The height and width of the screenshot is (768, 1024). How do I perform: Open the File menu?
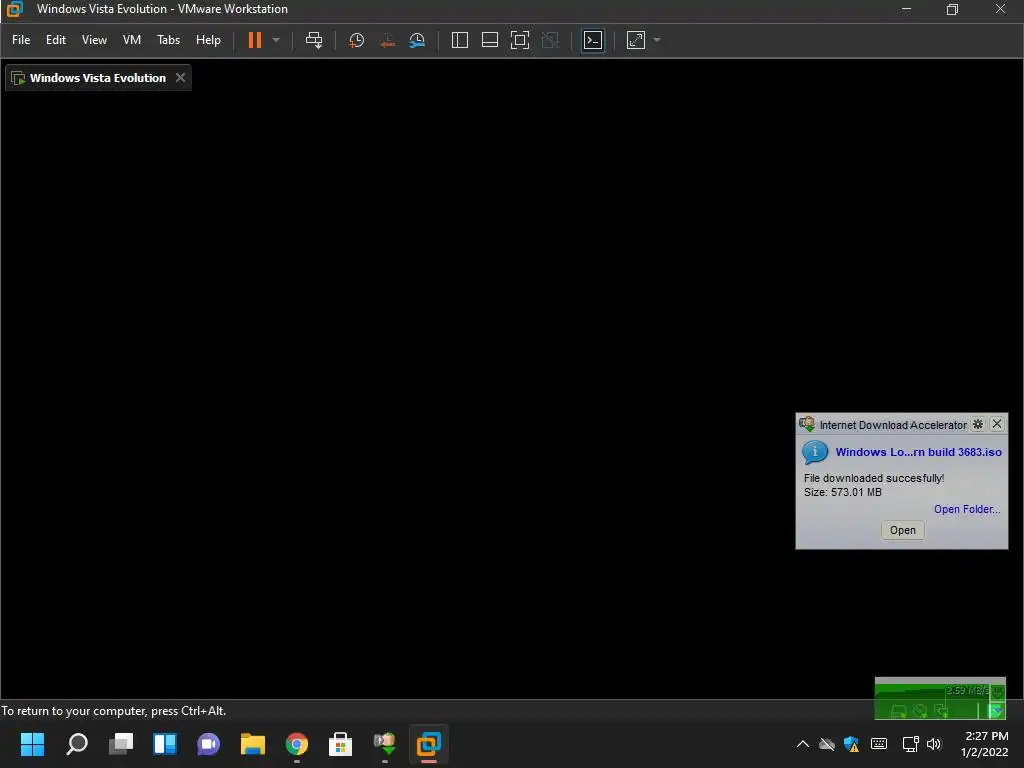21,40
